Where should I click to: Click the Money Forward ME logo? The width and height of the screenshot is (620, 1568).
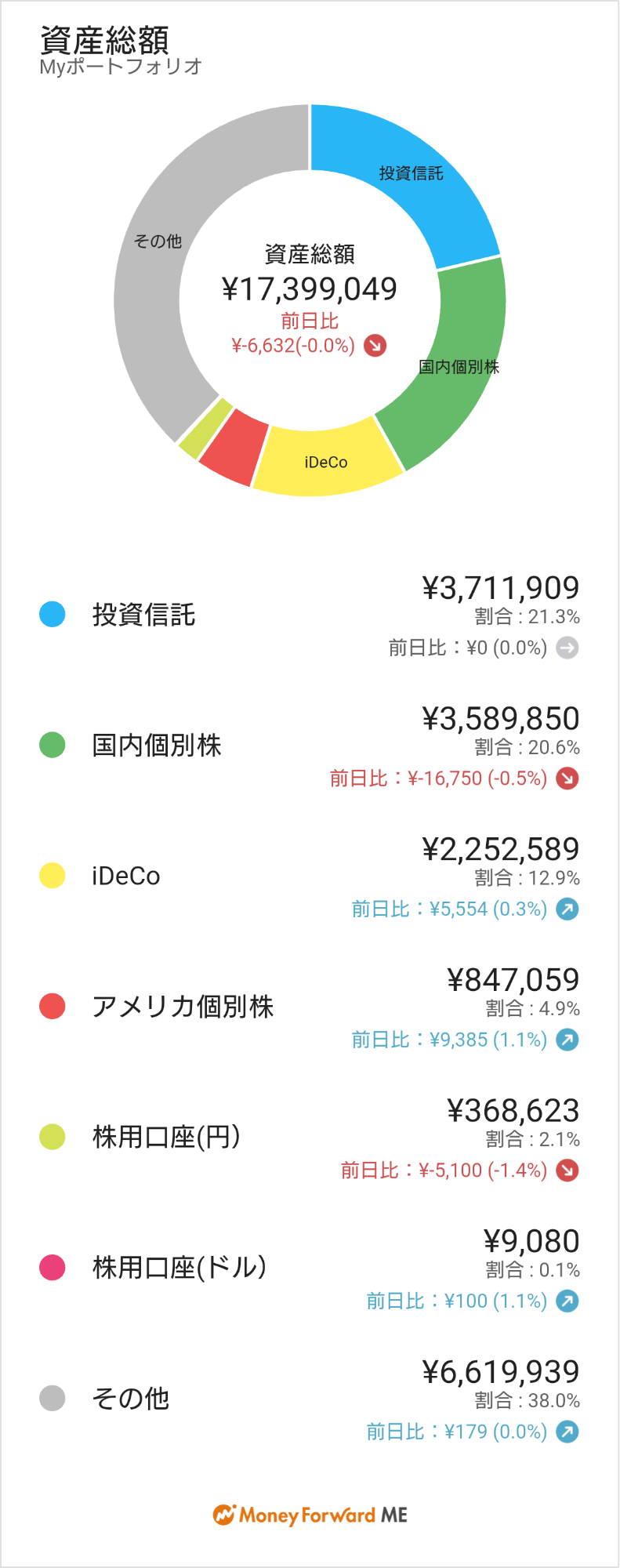coord(310,1515)
